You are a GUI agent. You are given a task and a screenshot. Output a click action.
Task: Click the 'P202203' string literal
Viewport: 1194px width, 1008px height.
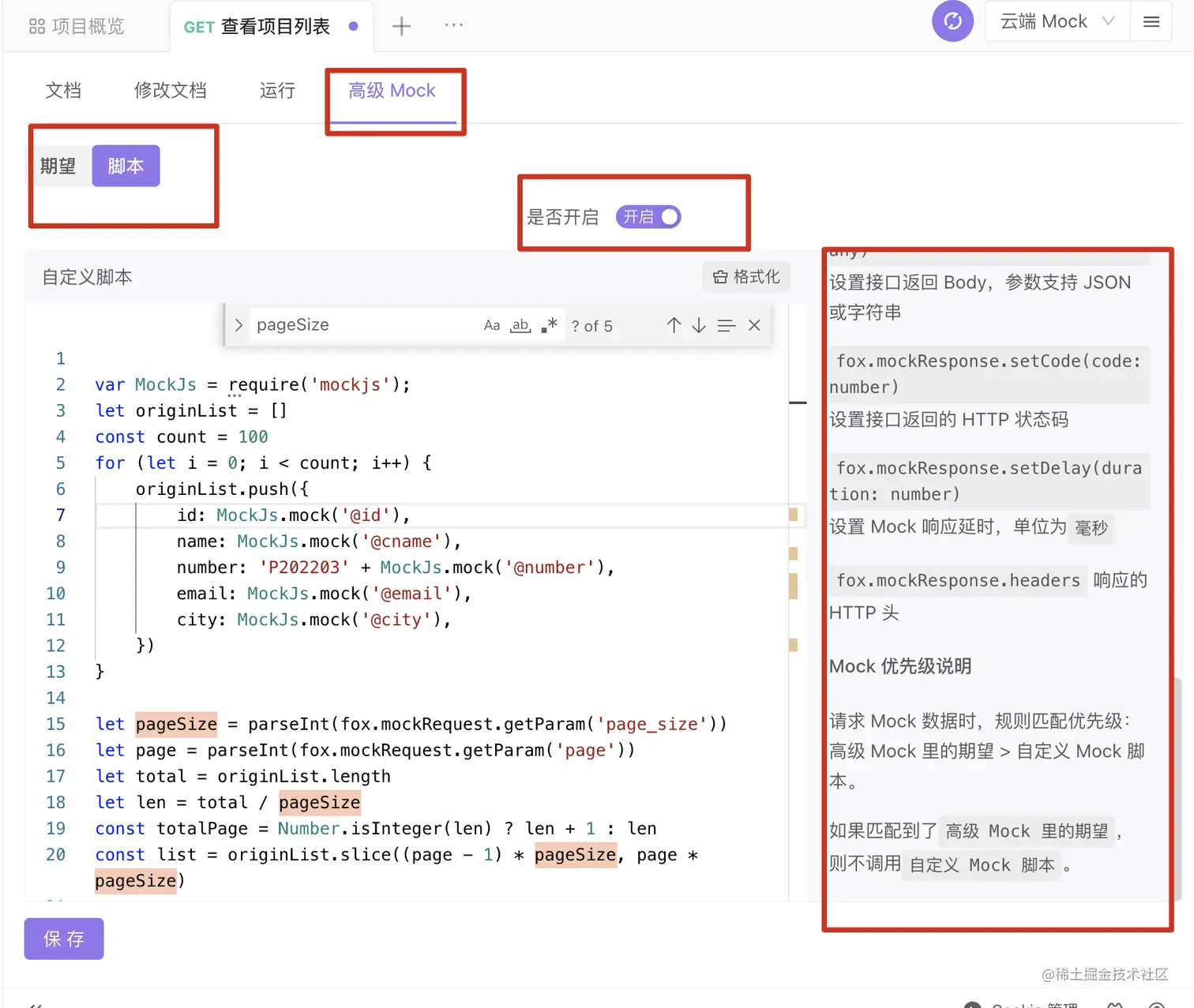(304, 568)
